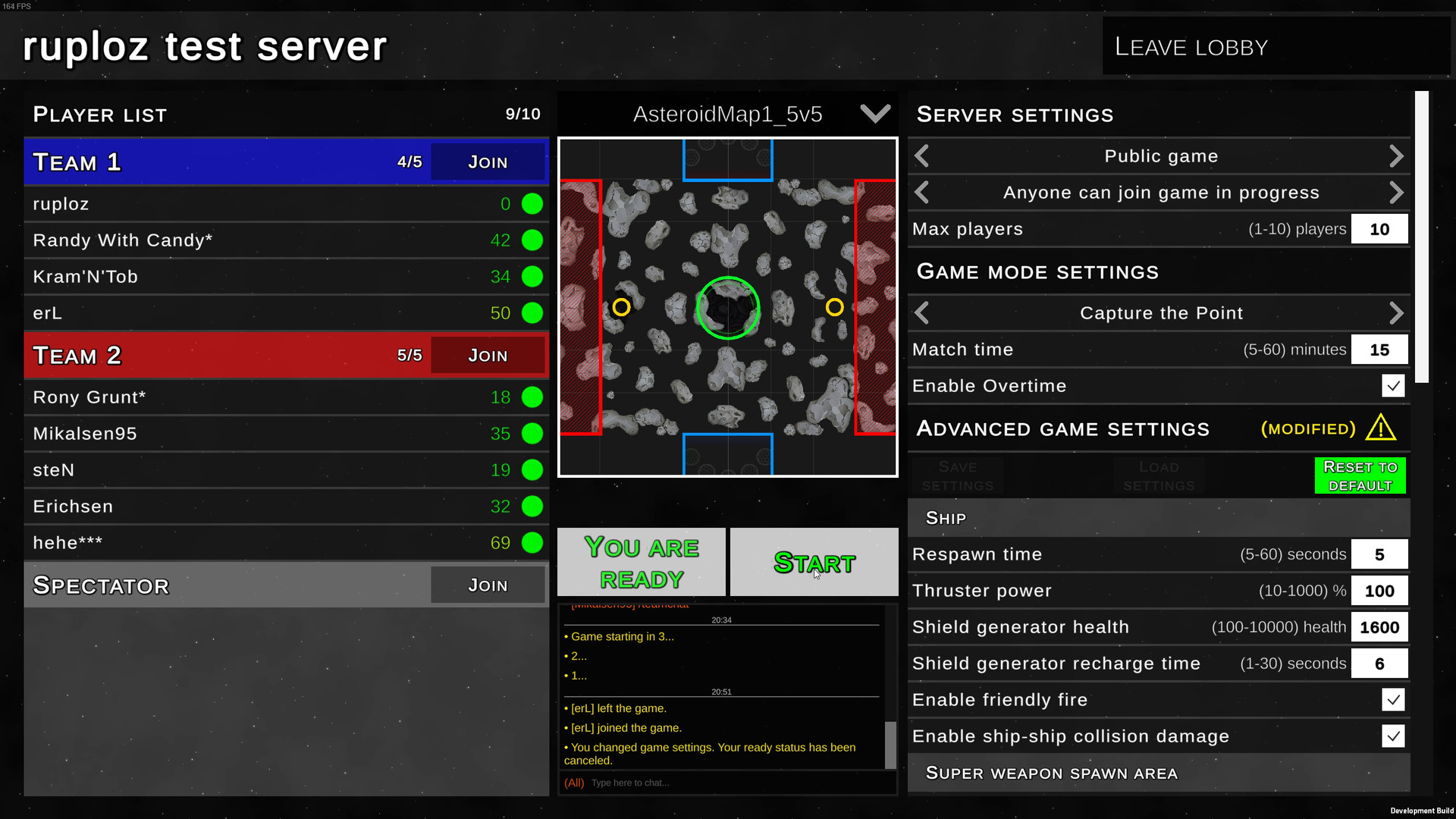Click right arrow for join-in-progress setting

tap(1396, 193)
